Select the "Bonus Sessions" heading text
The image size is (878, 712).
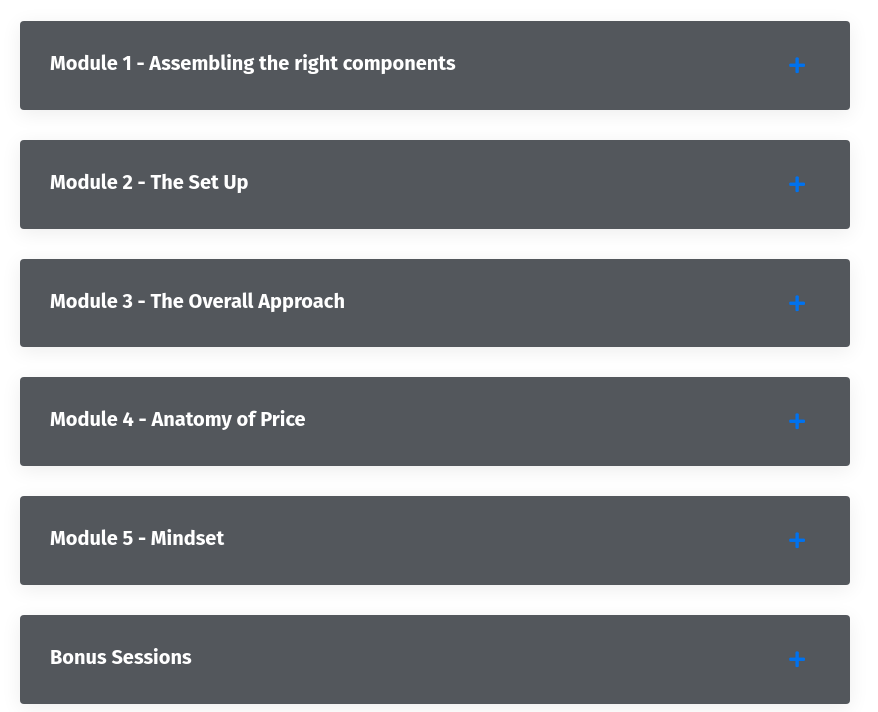tap(121, 658)
